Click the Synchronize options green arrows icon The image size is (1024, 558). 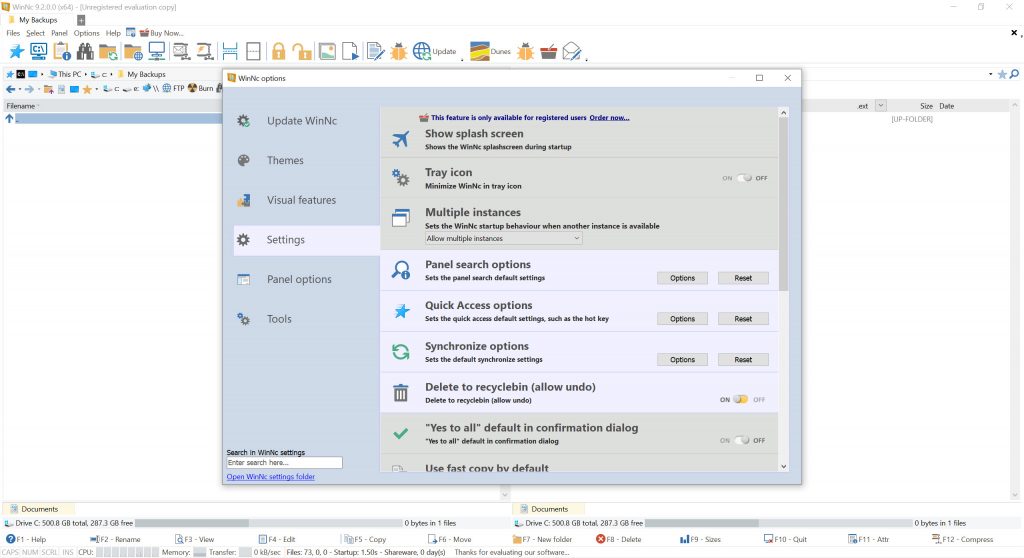[401, 352]
